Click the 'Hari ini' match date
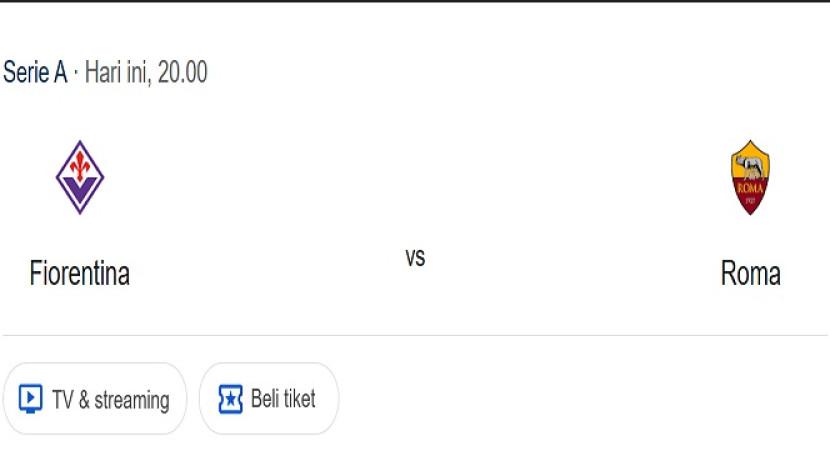The height and width of the screenshot is (466, 830). [x=116, y=73]
